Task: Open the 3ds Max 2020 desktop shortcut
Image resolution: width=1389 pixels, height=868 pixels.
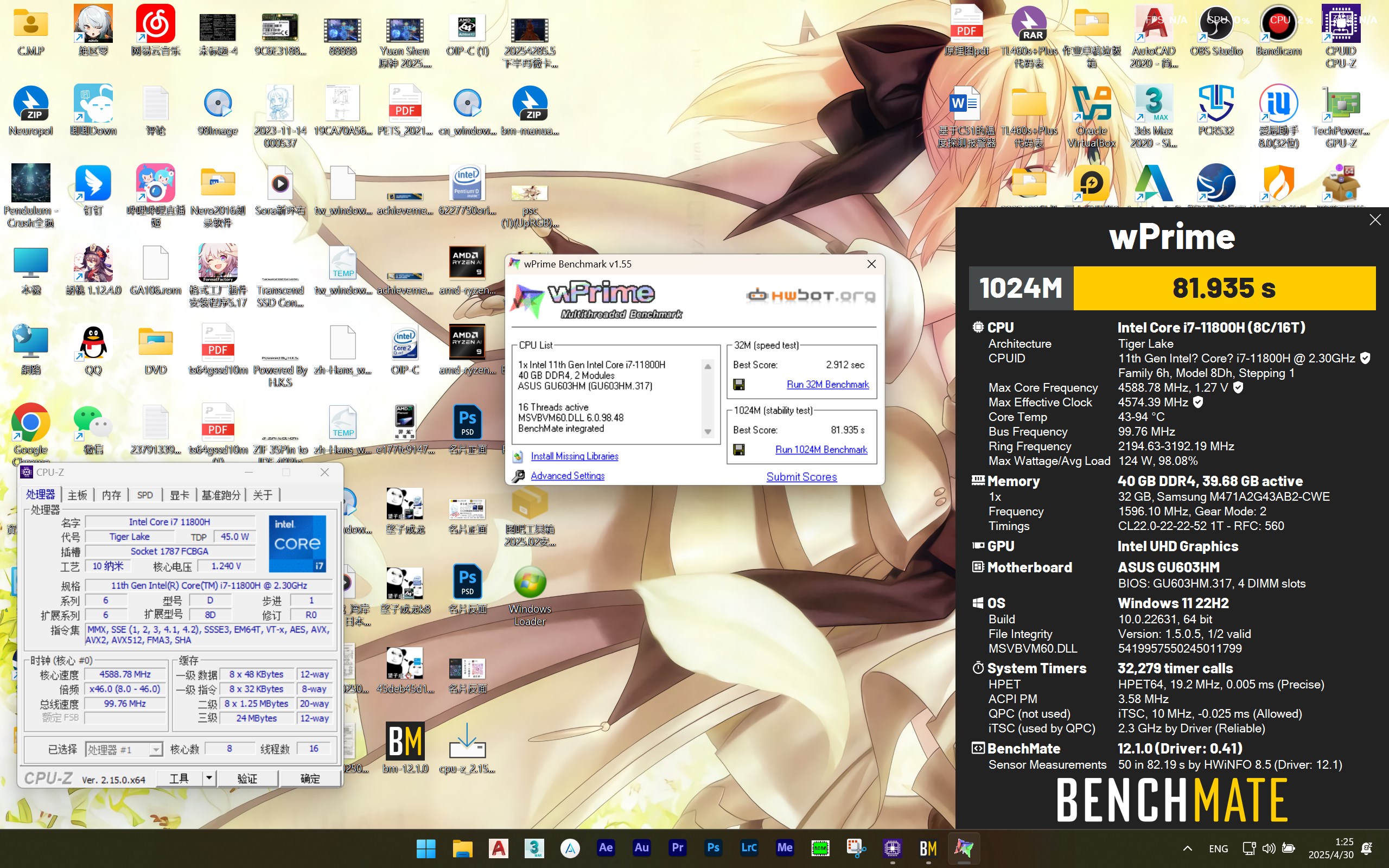Action: pos(1153,116)
